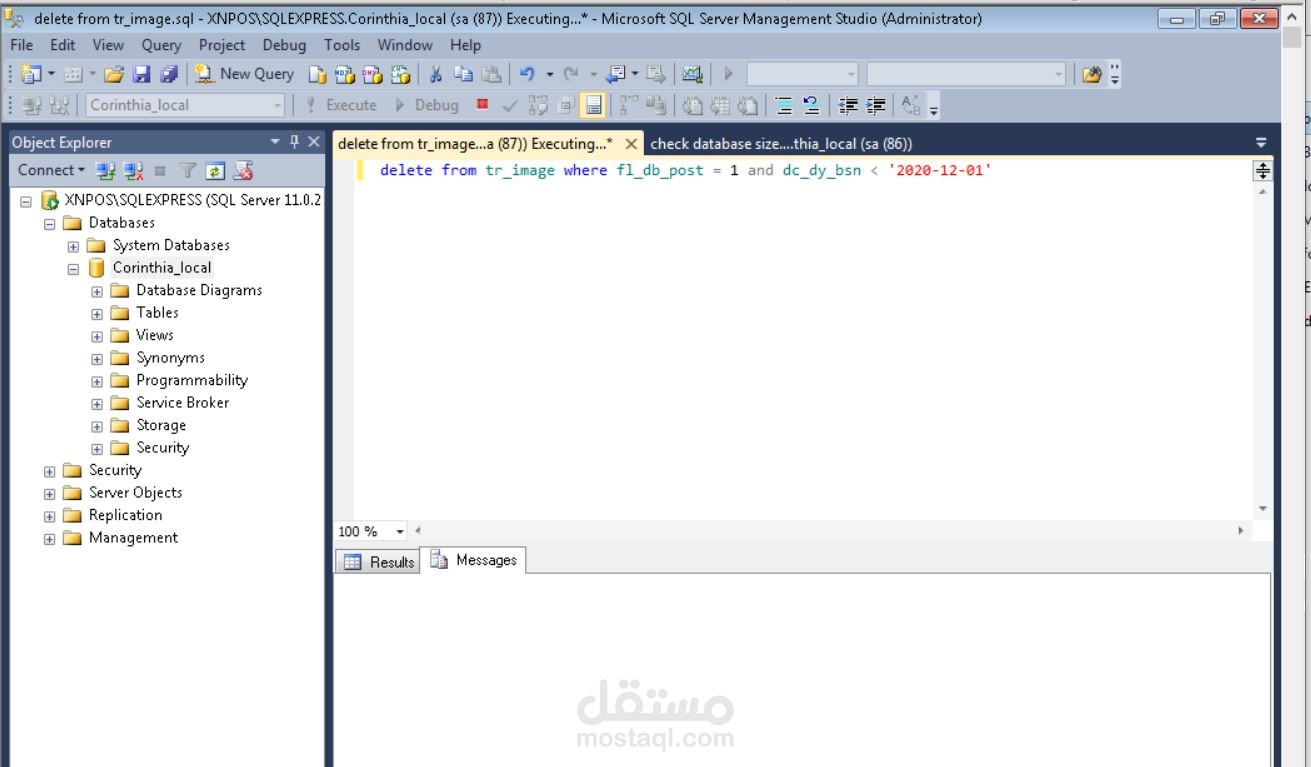The width and height of the screenshot is (1311, 767).
Task: Click the Execute button
Action: pyautogui.click(x=341, y=105)
